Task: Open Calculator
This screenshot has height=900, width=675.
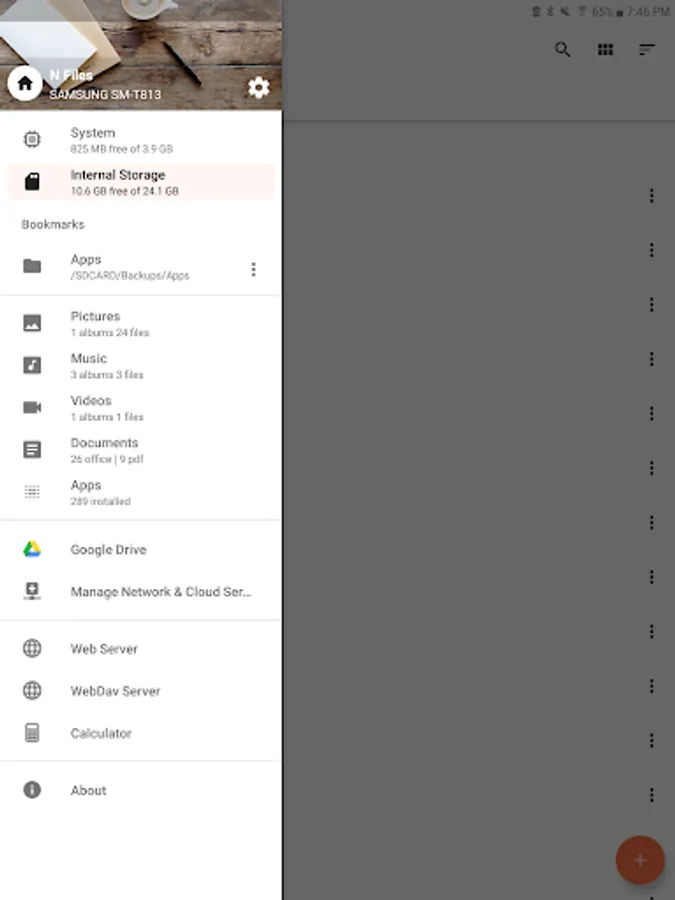Action: point(141,733)
